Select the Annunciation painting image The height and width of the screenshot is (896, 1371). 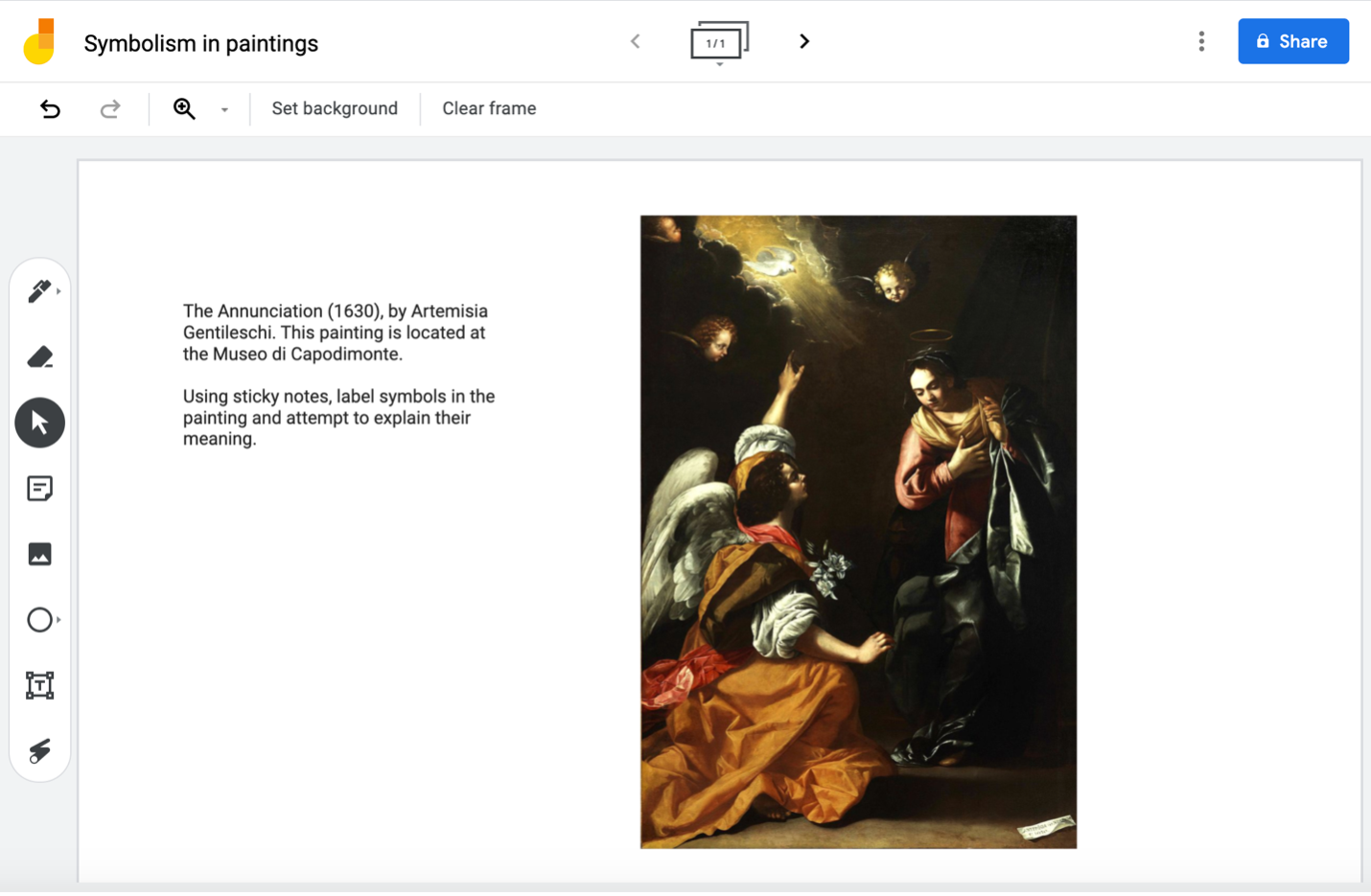coord(858,532)
